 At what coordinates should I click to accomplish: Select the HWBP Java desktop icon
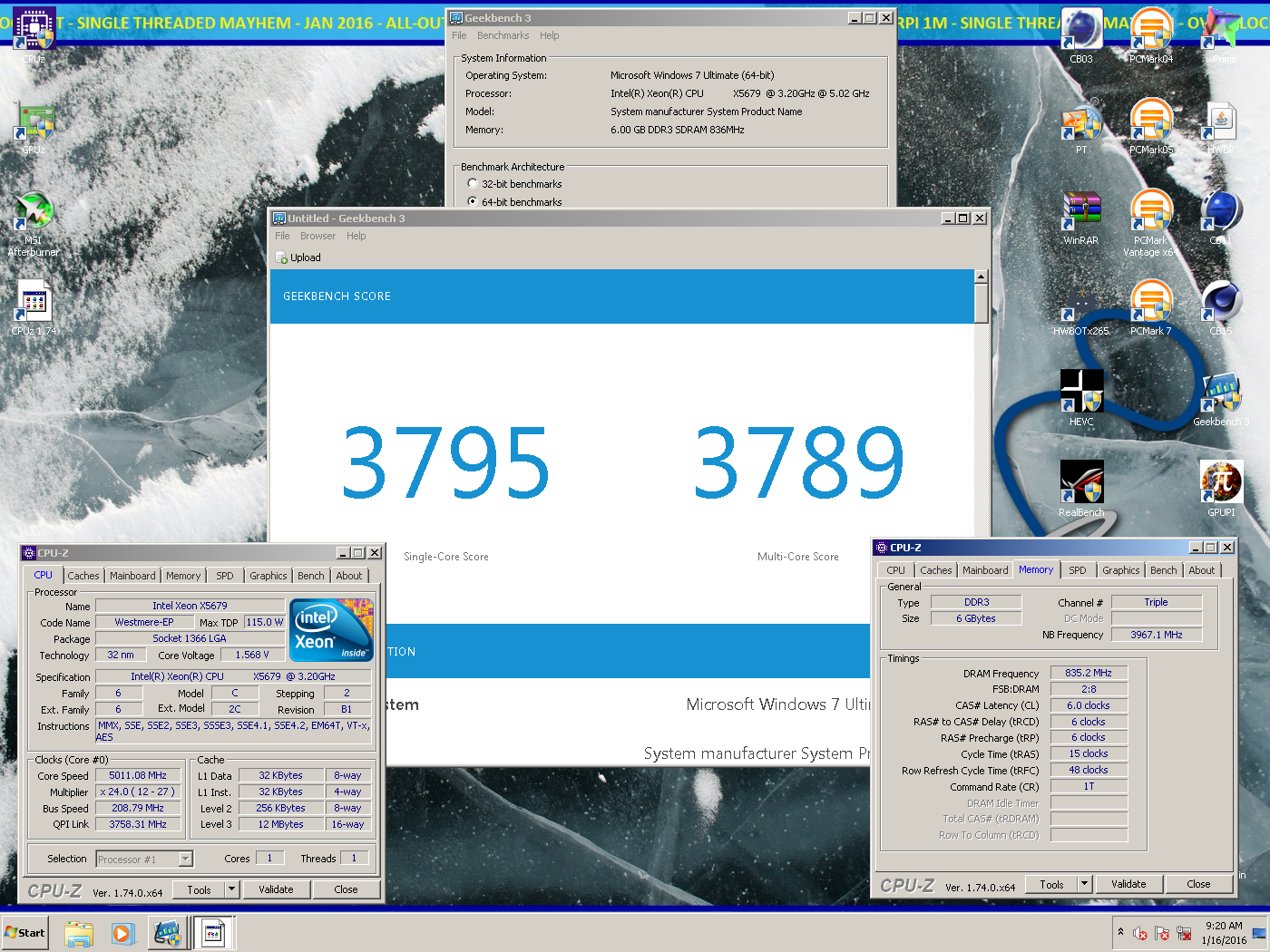(x=1221, y=124)
